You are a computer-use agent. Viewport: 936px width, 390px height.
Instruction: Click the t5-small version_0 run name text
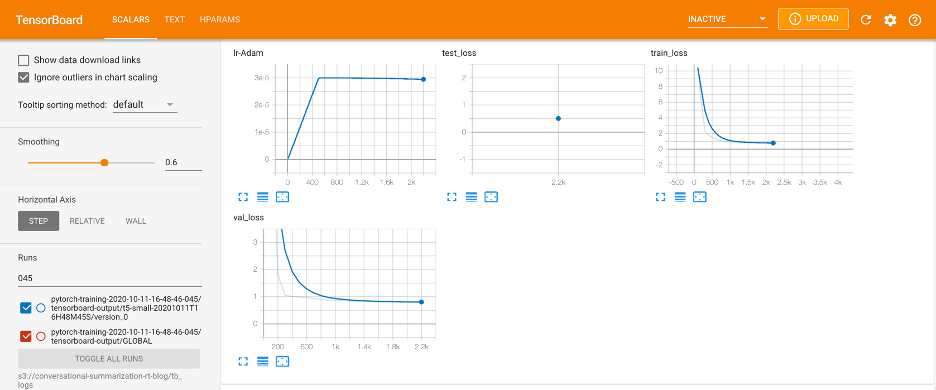(x=127, y=308)
